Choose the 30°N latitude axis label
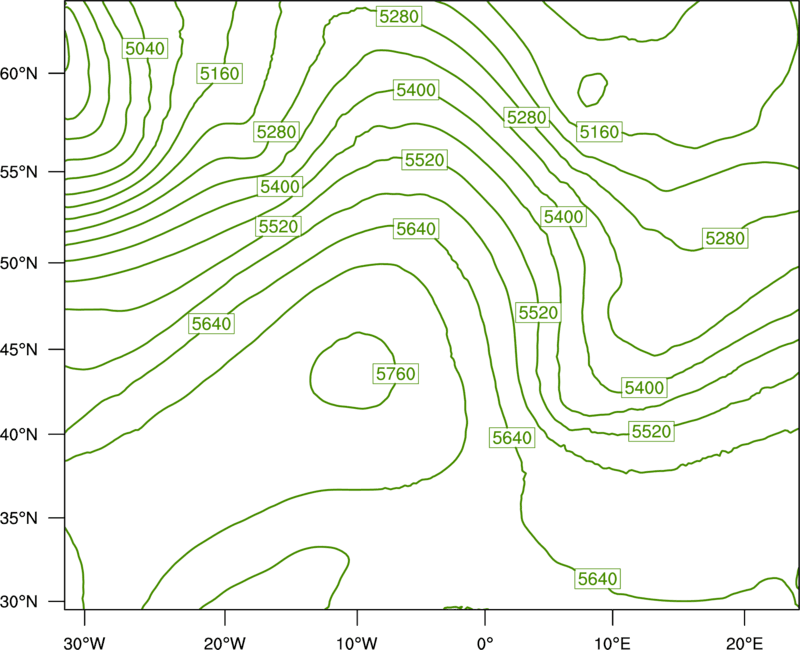800x650 pixels. pyautogui.click(x=19, y=602)
